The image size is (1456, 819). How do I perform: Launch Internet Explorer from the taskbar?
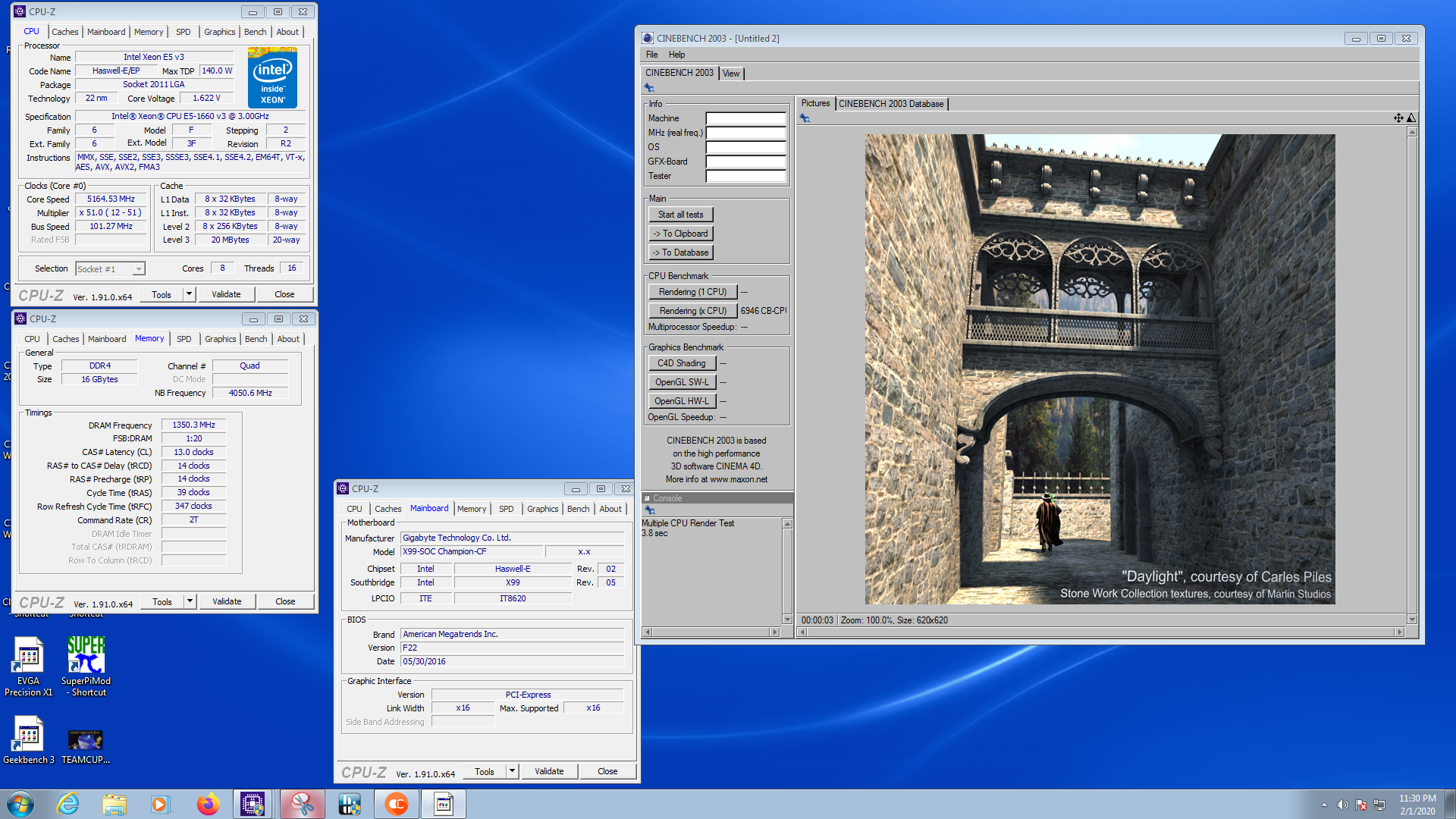(67, 804)
